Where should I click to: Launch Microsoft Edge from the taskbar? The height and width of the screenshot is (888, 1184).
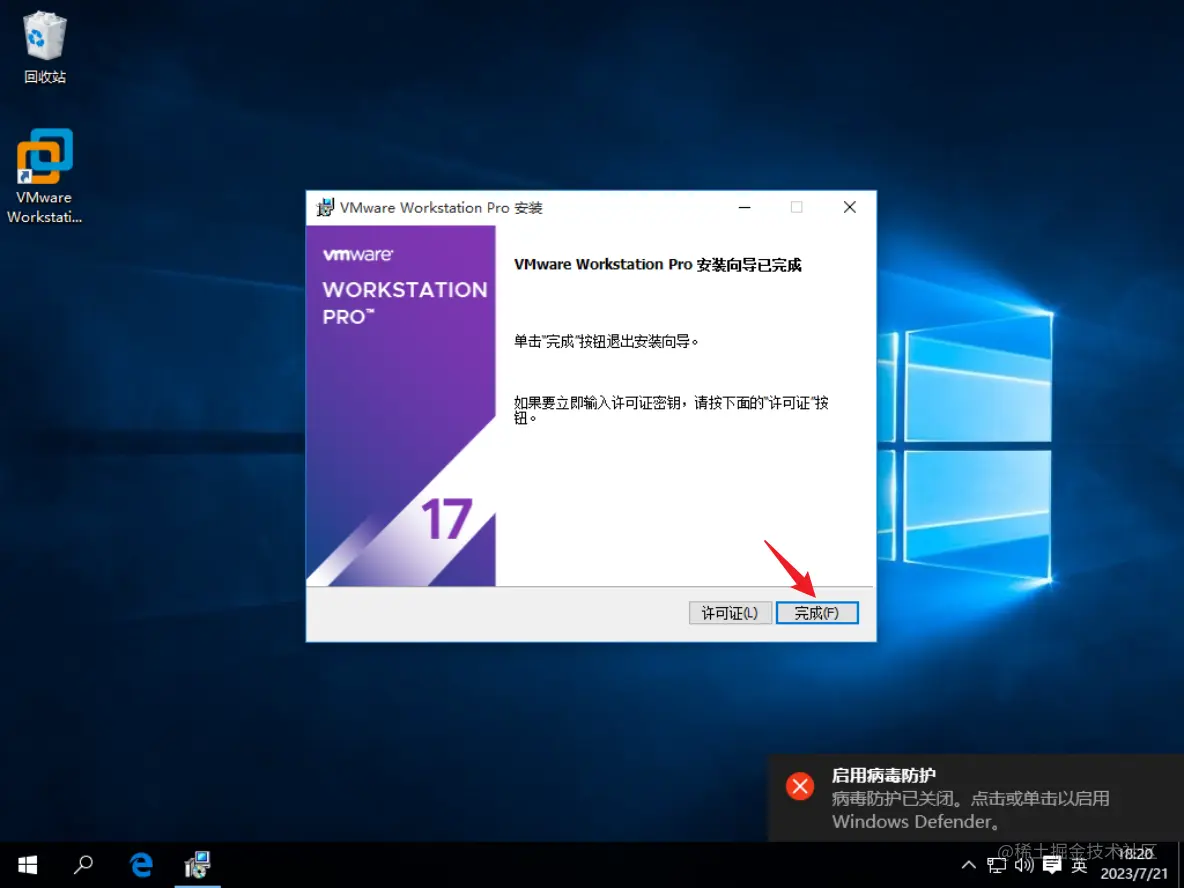pyautogui.click(x=141, y=865)
